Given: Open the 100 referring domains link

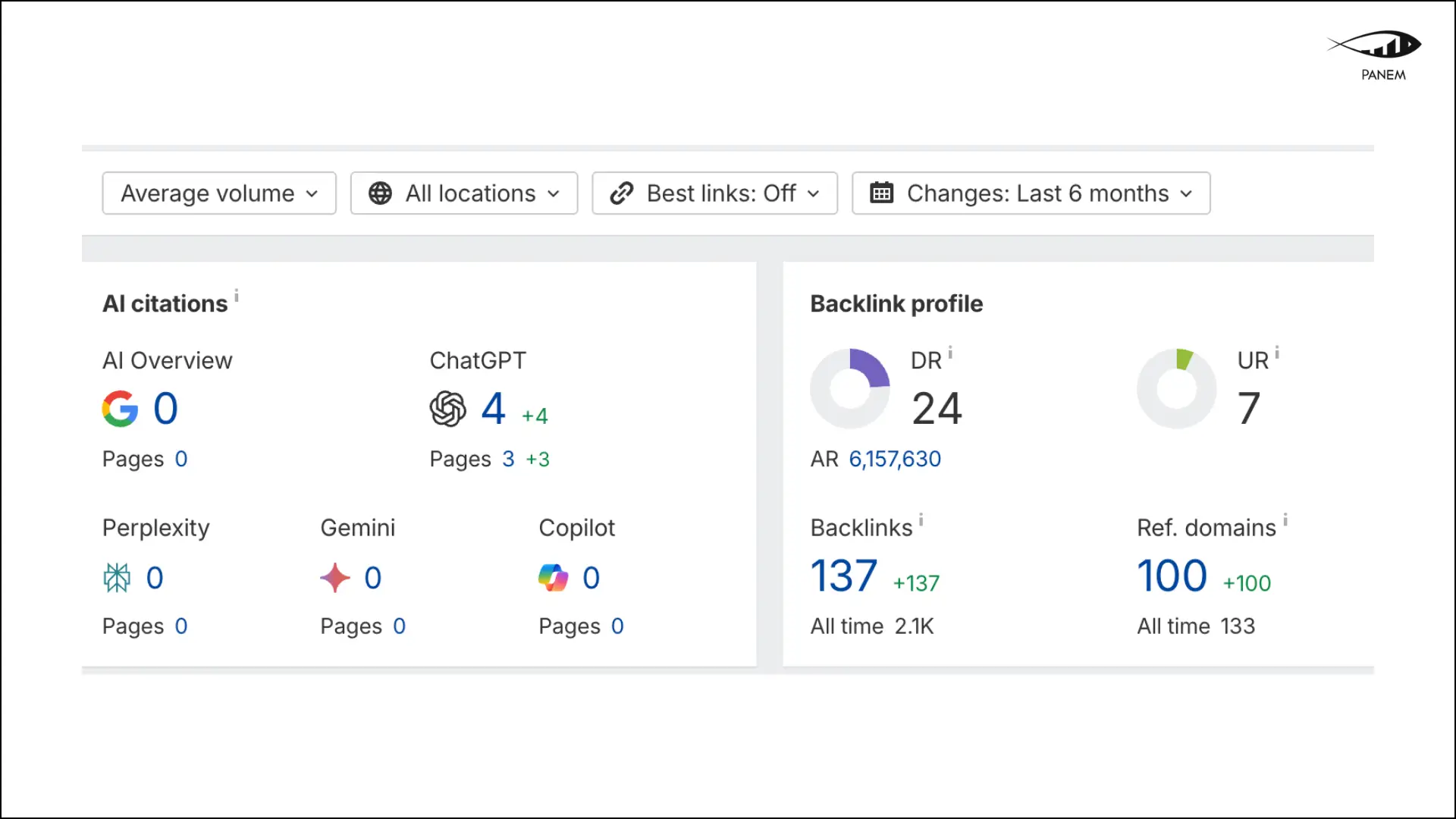Looking at the screenshot, I should click(x=1172, y=576).
